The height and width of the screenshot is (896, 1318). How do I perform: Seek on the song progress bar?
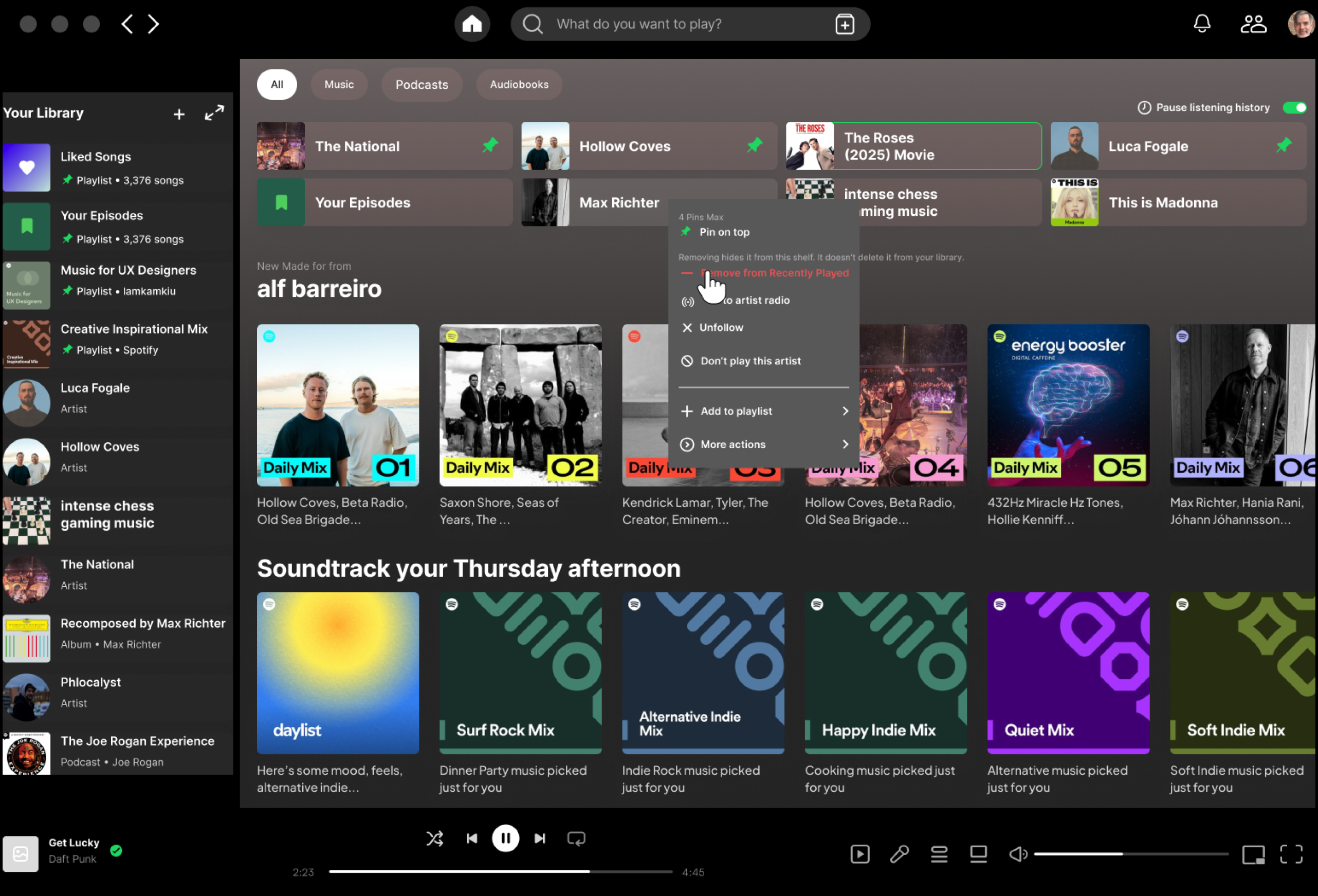tap(500, 872)
